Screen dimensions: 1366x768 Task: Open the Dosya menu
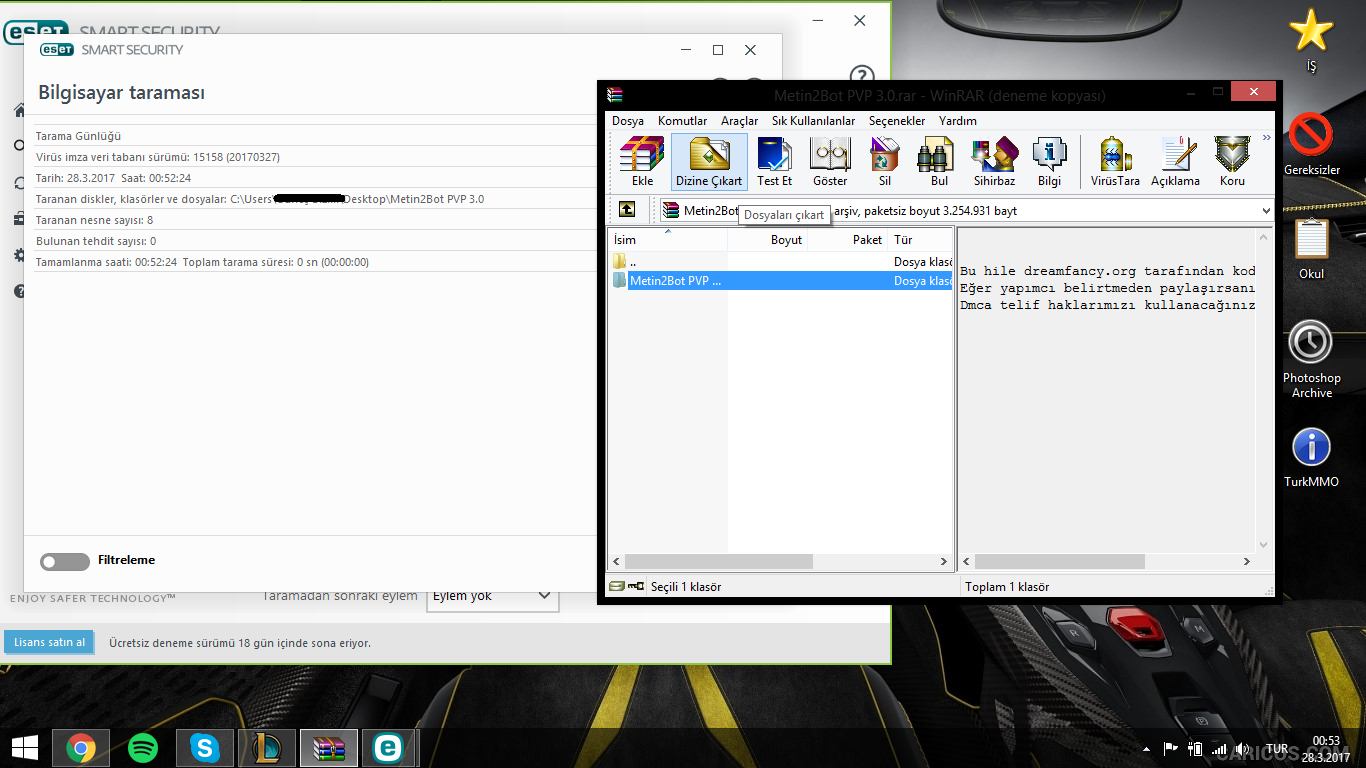628,121
